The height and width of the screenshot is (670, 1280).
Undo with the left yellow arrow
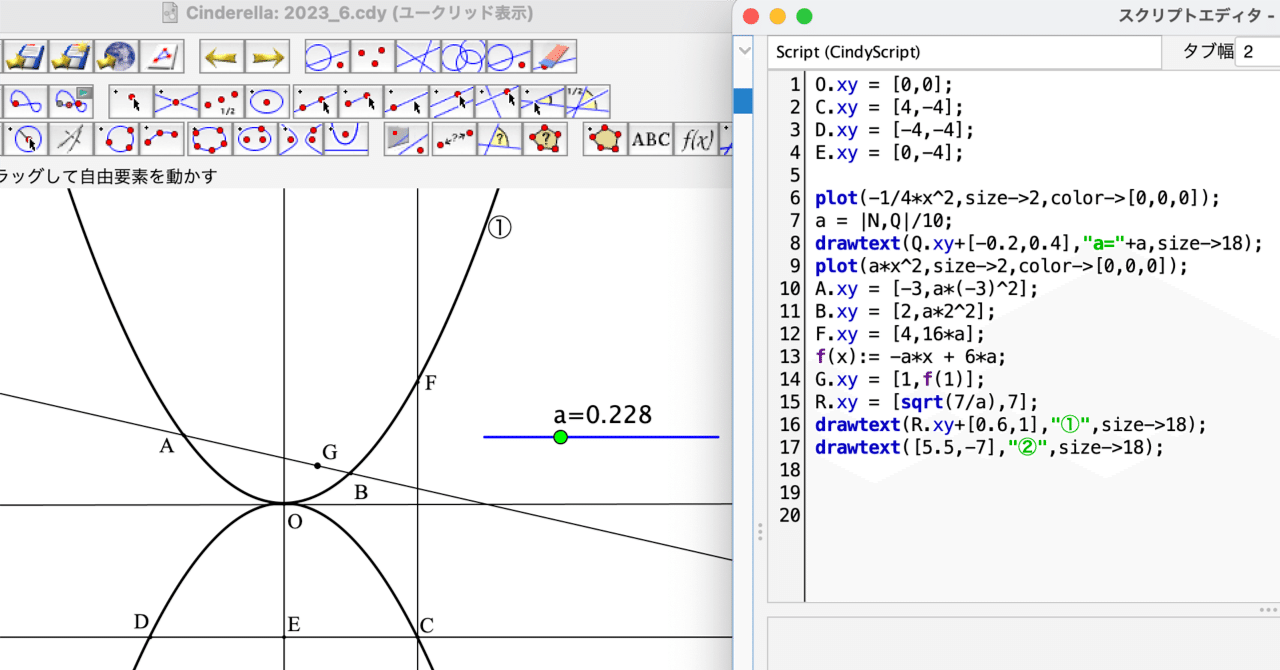point(222,56)
